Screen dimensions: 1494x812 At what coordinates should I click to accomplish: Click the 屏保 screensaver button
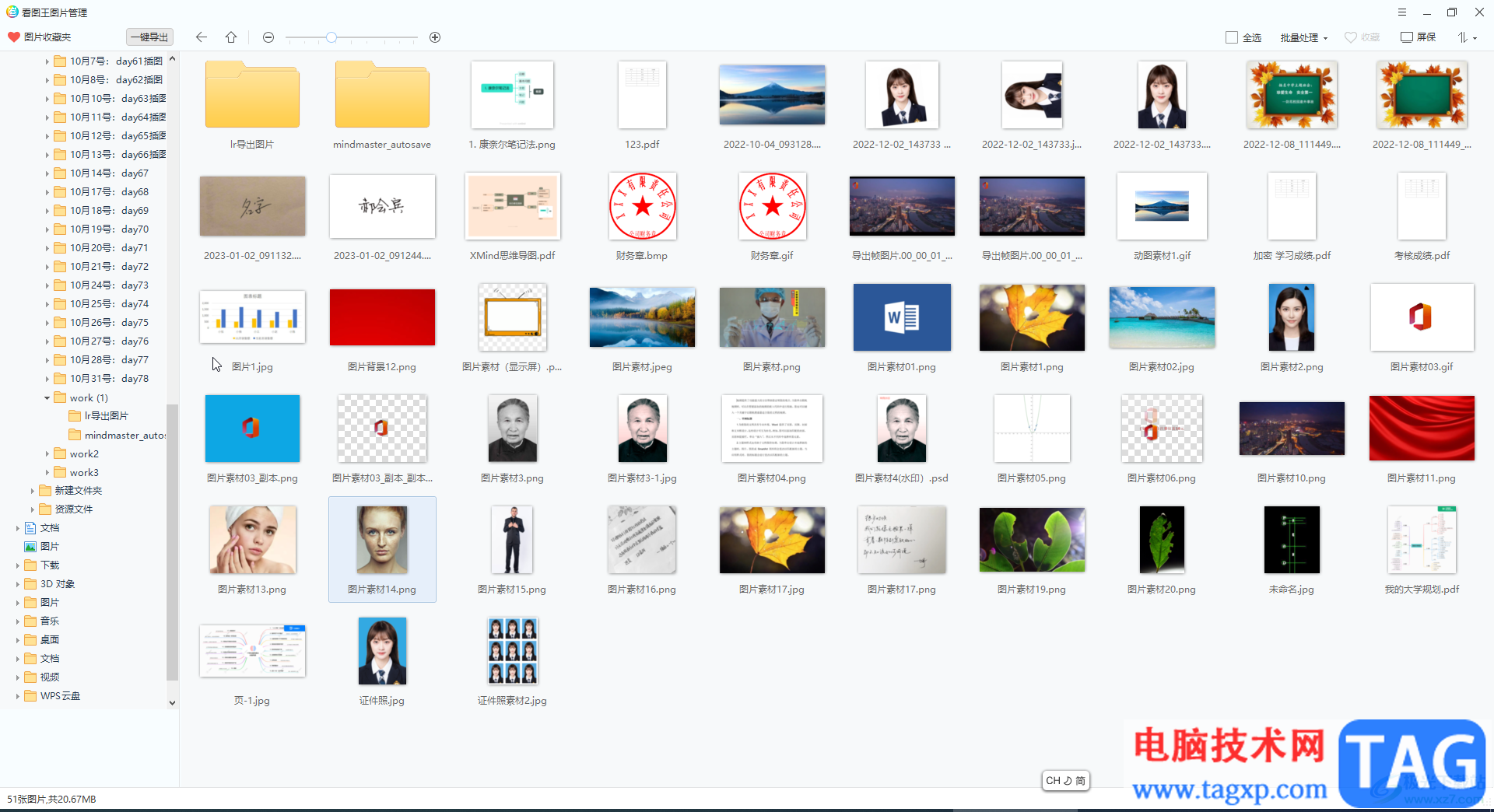1419,37
